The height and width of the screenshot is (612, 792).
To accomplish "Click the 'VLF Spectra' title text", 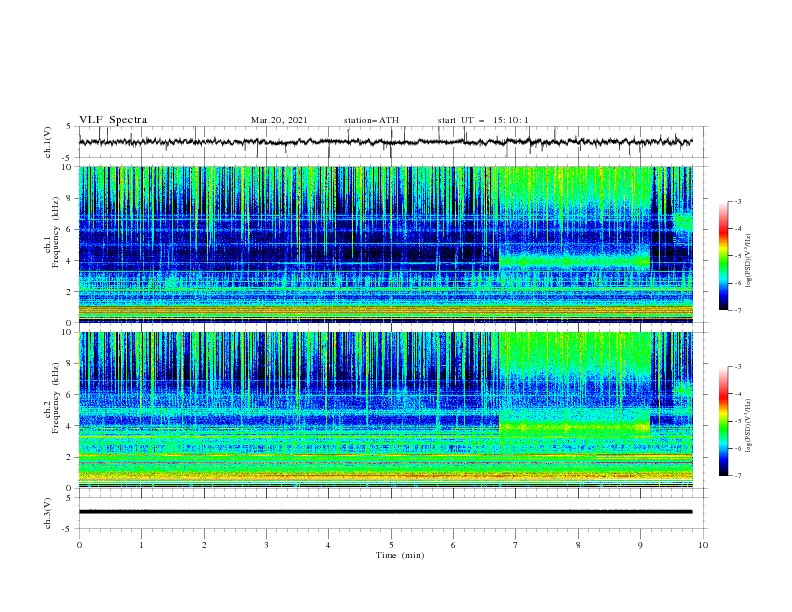I will 113,120.
